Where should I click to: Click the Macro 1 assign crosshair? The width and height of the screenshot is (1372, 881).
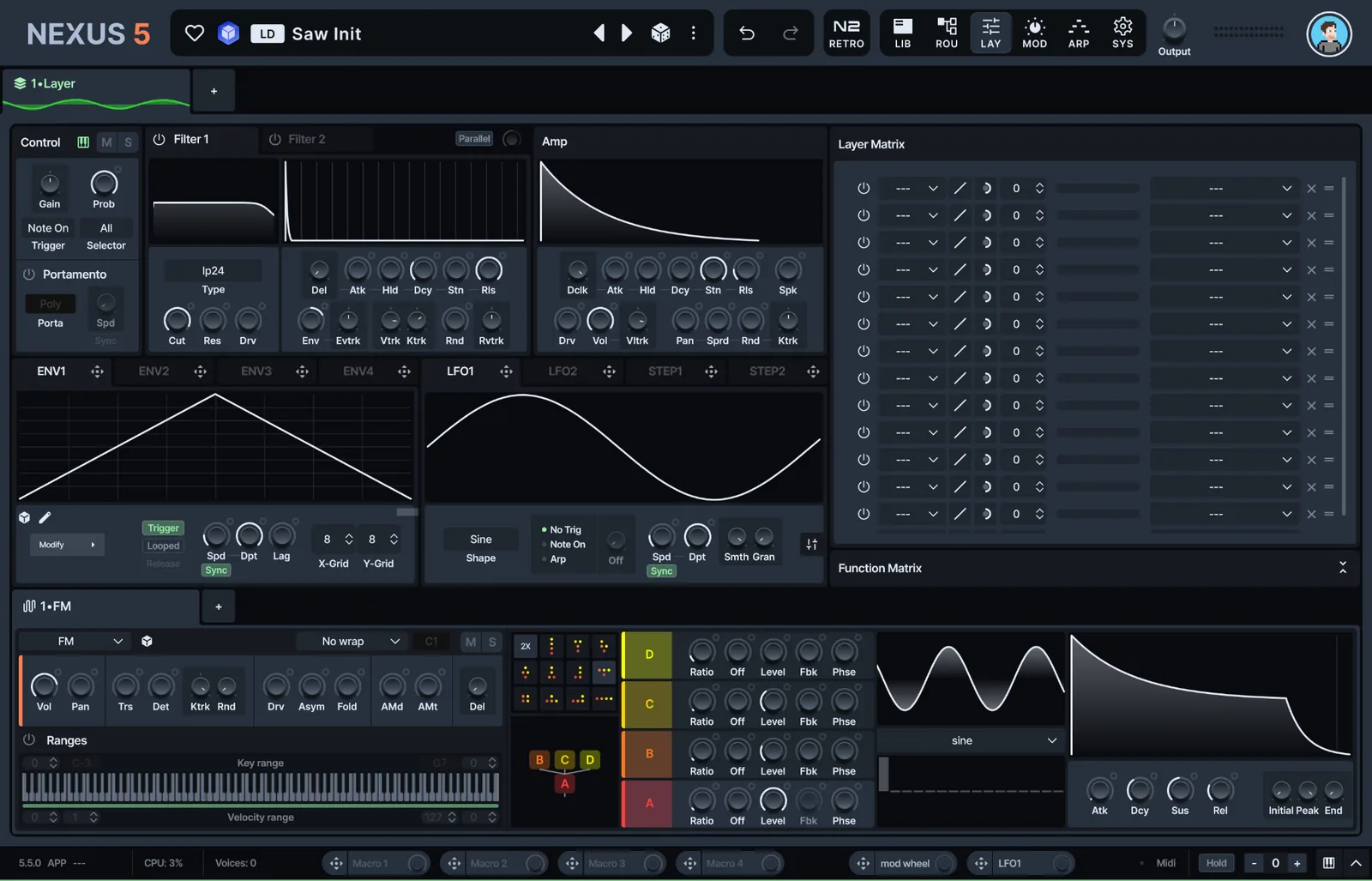point(336,863)
